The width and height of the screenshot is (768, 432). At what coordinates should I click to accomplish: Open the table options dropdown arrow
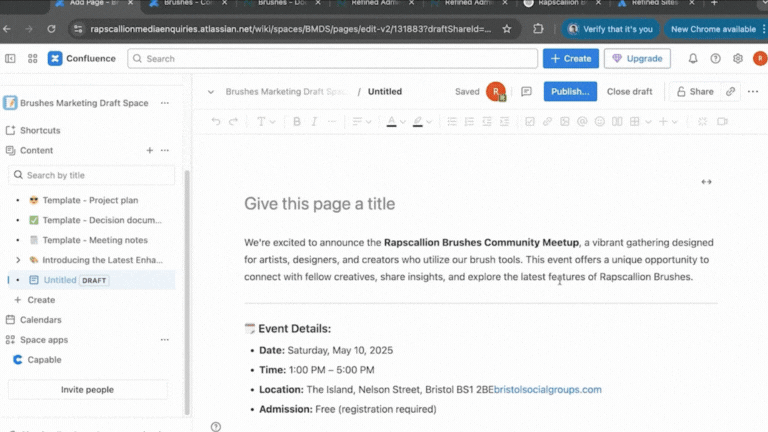pos(648,122)
